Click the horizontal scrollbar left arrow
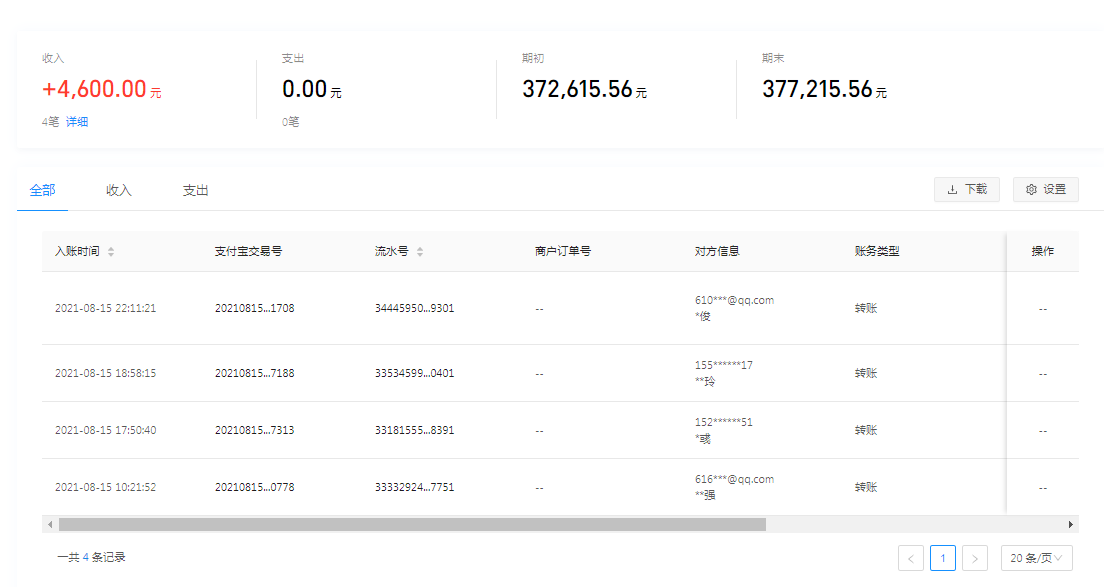1104x587 pixels. tap(49, 524)
